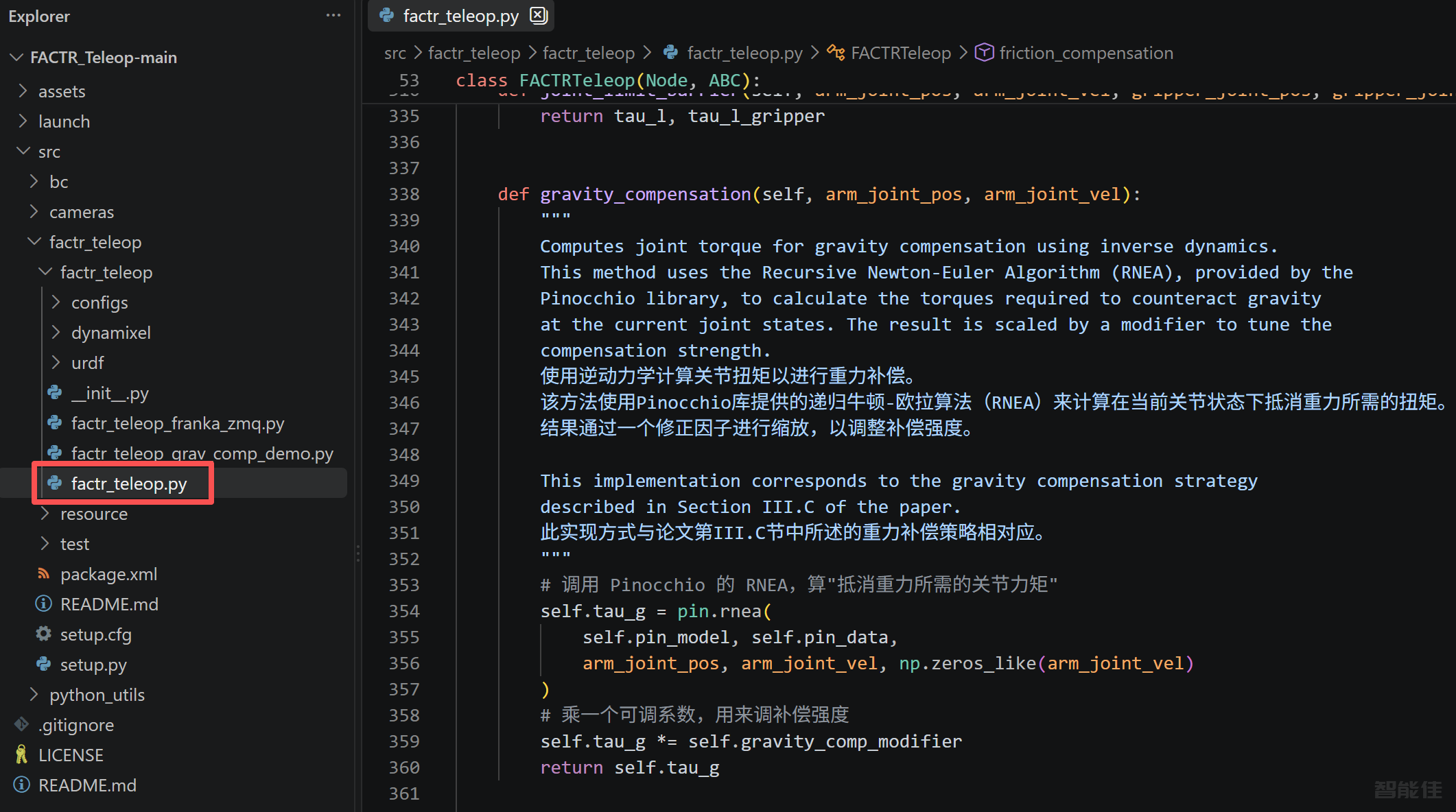Screen dimensions: 1456x812
Task: Click the Python icon on the editor tab
Action: tap(387, 16)
